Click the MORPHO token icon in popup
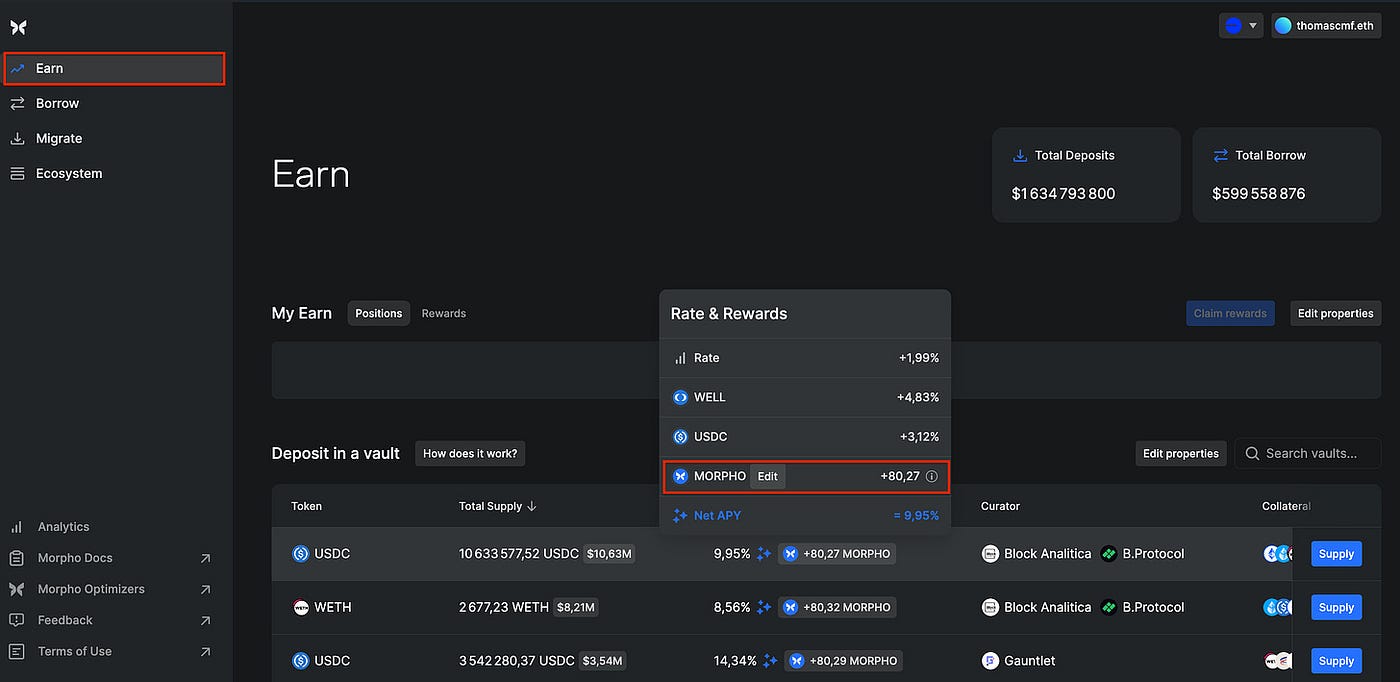The width and height of the screenshot is (1400, 682). pos(680,476)
